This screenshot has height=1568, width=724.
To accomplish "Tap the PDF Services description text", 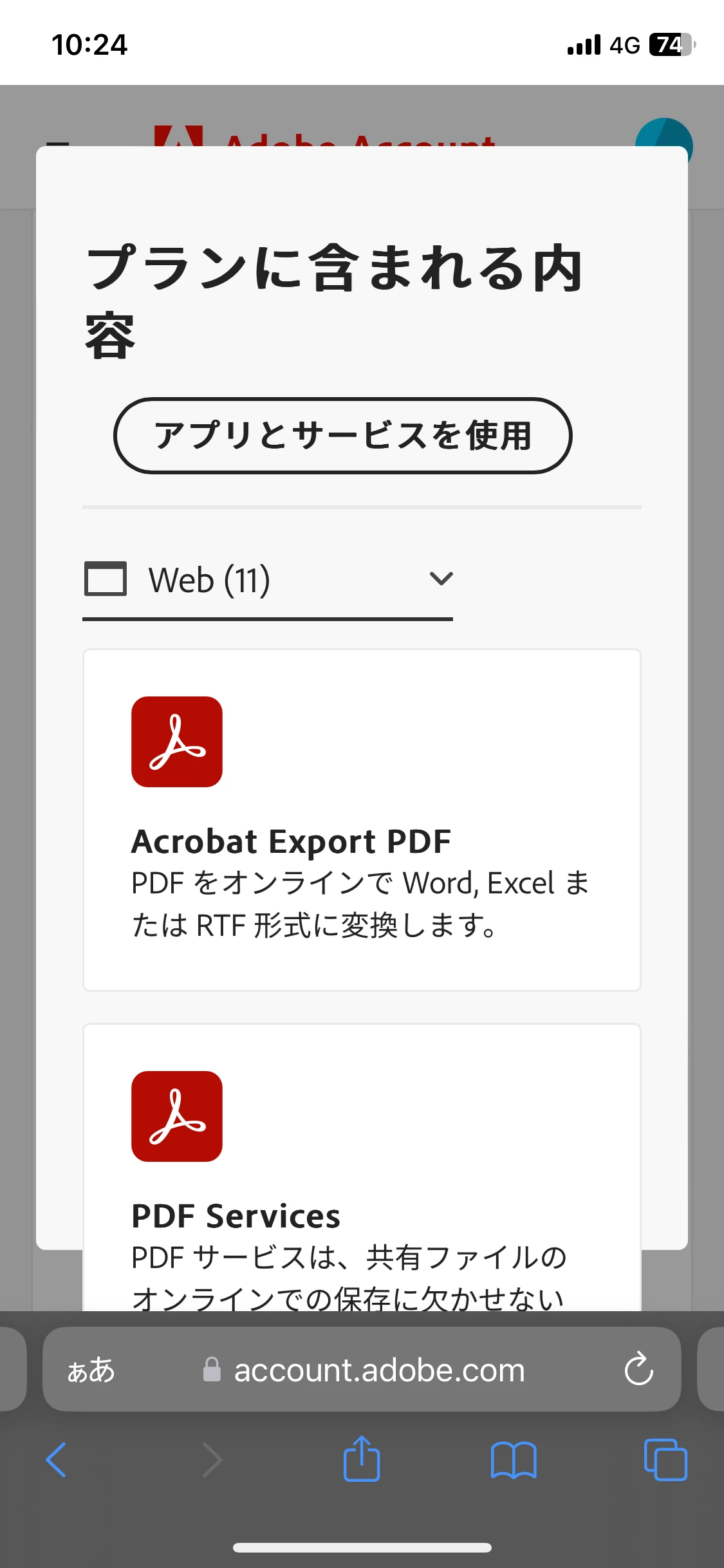I will tap(348, 1278).
